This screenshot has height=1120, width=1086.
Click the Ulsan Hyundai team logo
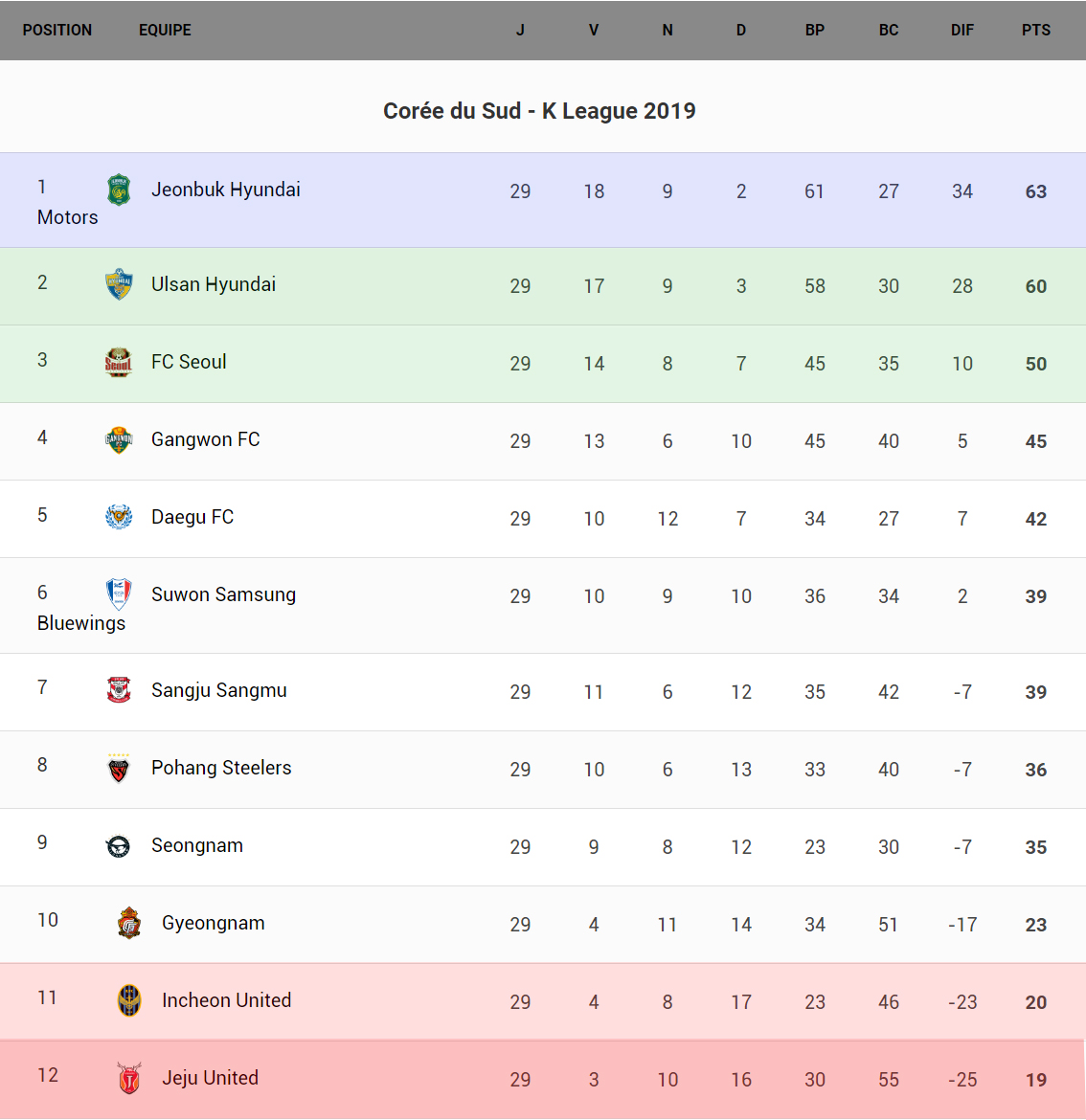119,284
